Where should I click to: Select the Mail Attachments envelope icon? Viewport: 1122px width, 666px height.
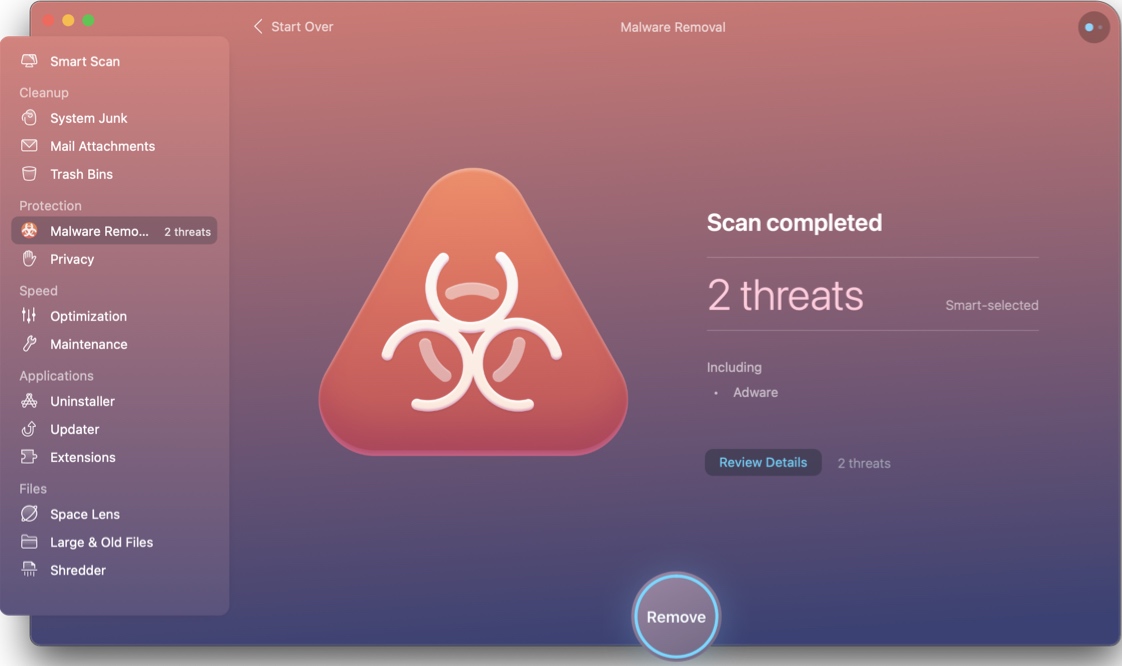pos(29,145)
